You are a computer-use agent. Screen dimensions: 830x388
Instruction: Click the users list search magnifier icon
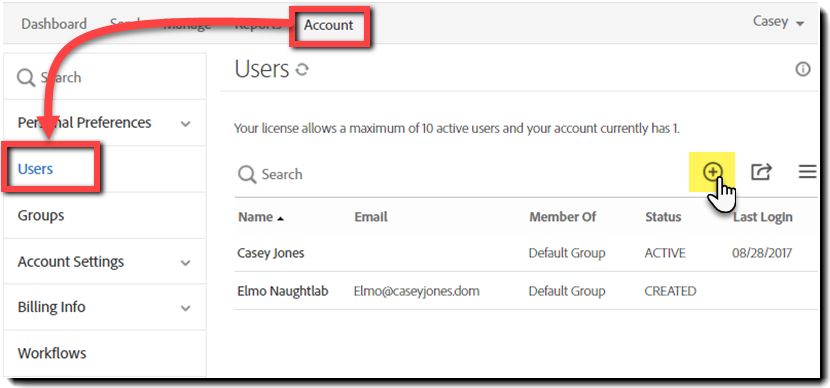247,174
